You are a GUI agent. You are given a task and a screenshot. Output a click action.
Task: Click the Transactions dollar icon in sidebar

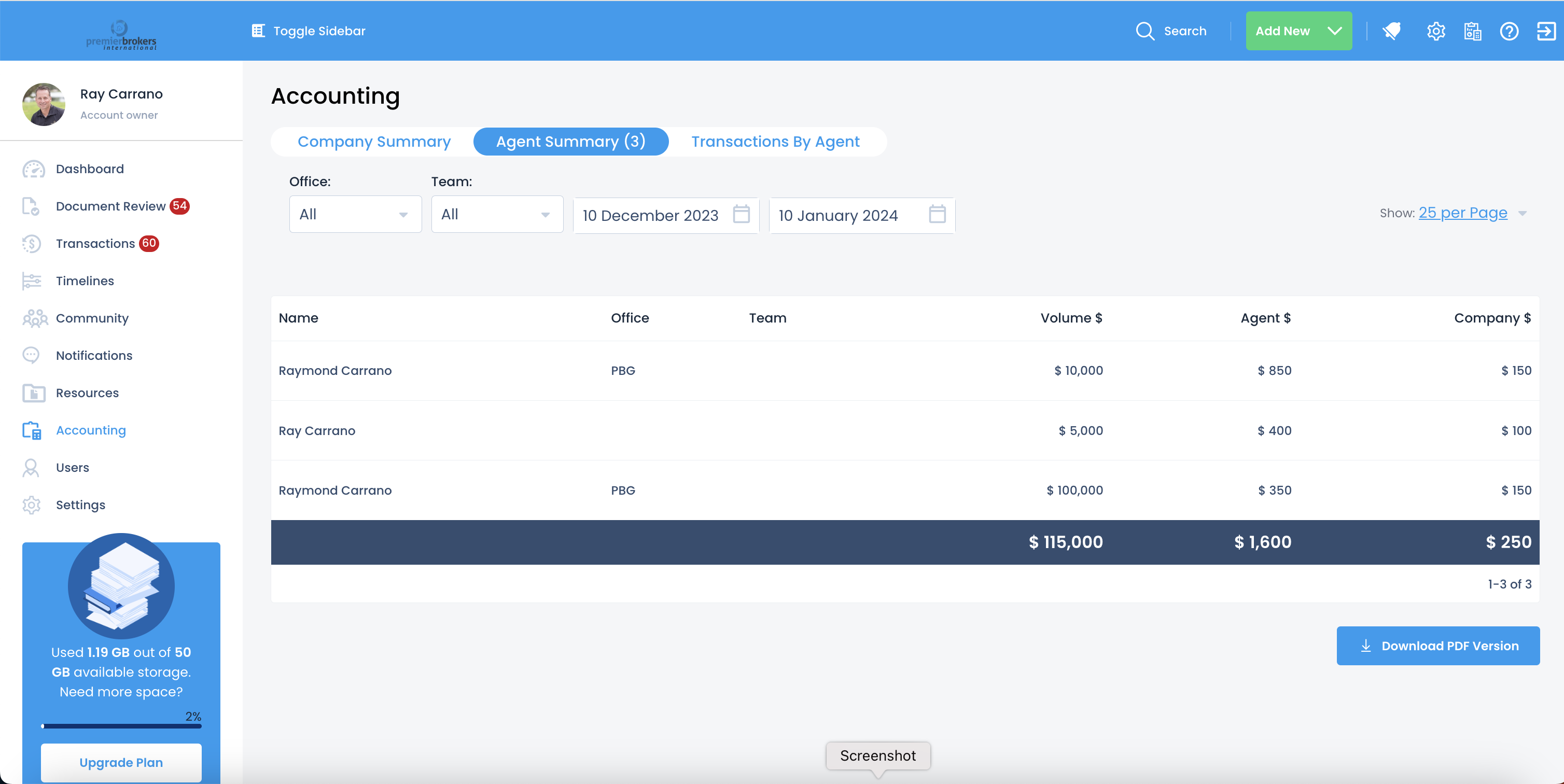point(32,244)
